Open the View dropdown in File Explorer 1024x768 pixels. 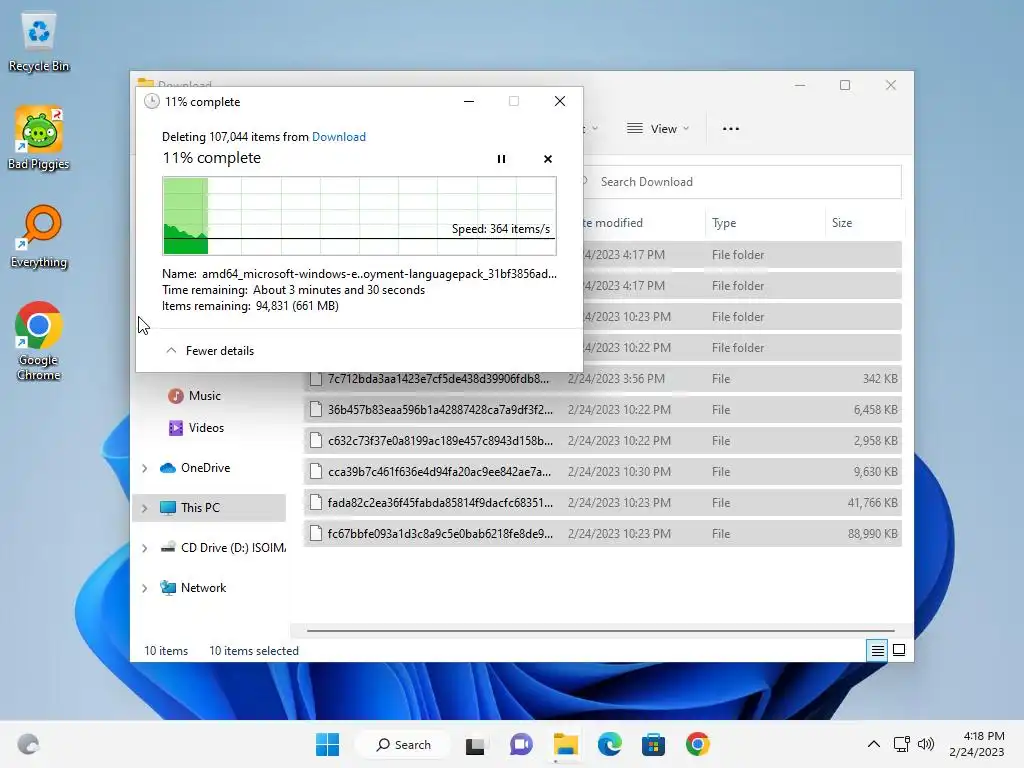tap(658, 129)
